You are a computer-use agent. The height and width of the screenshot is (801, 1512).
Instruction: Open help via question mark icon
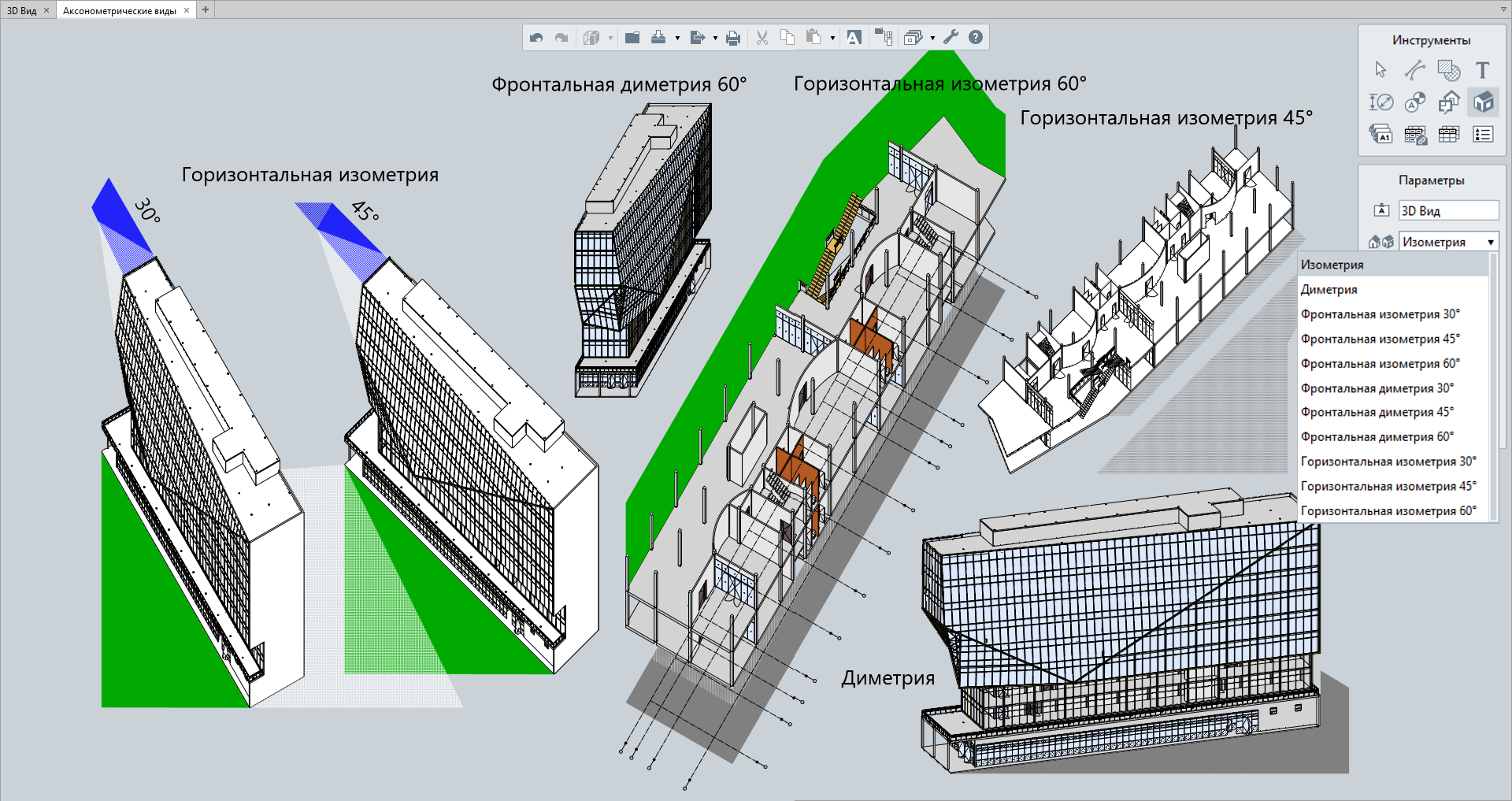click(976, 37)
